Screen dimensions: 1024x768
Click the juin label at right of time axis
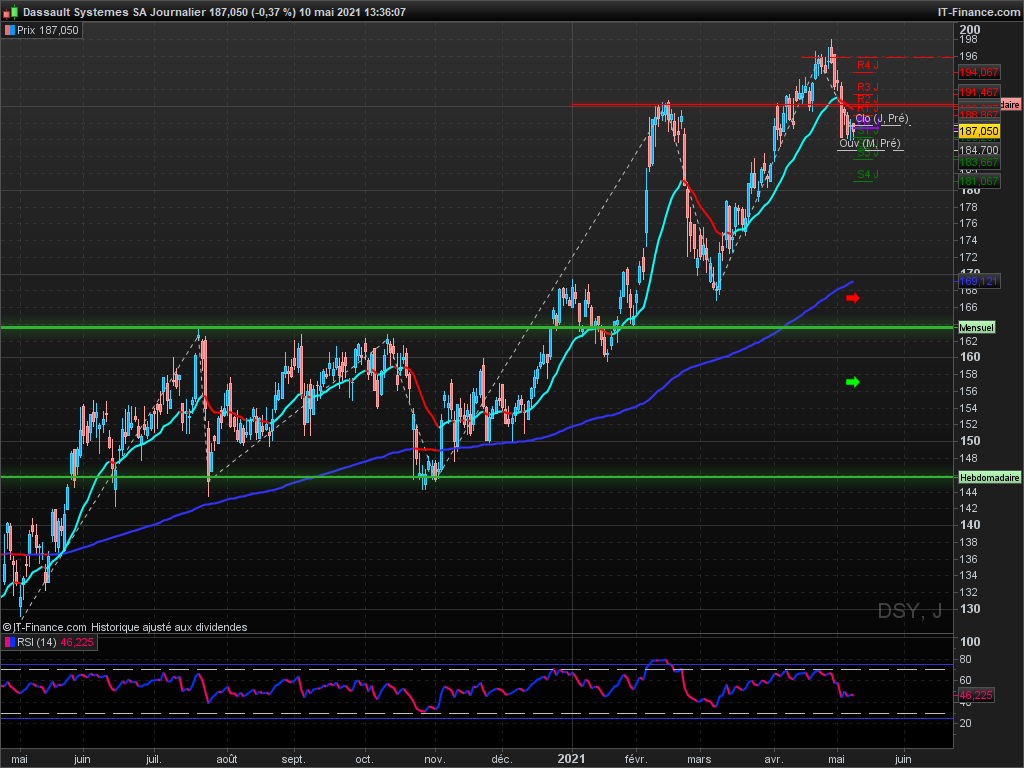pyautogui.click(x=903, y=759)
